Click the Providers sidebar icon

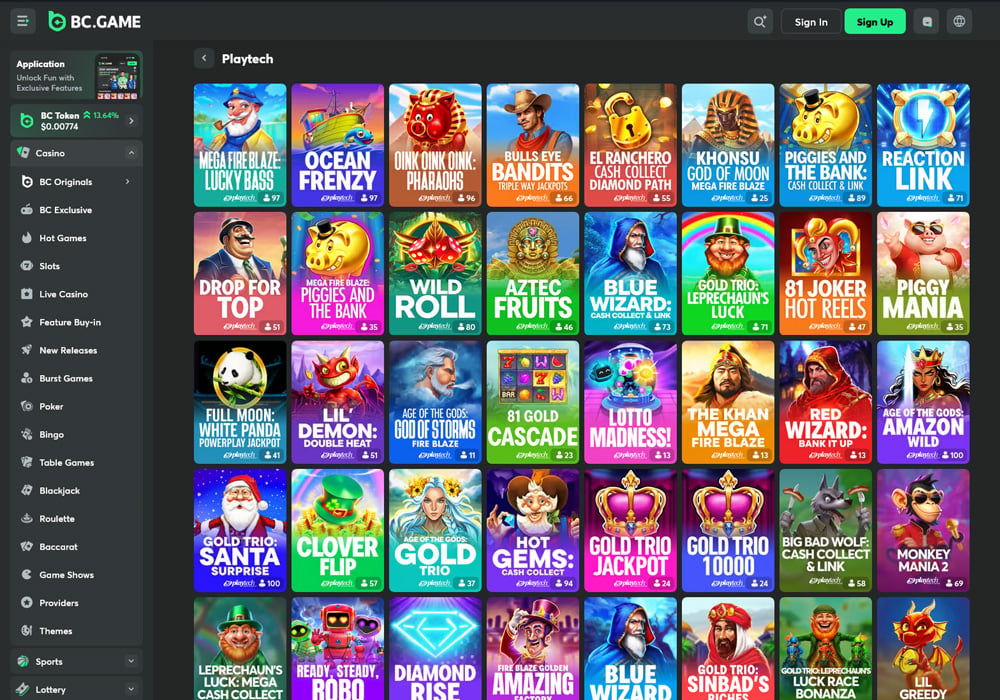point(27,602)
